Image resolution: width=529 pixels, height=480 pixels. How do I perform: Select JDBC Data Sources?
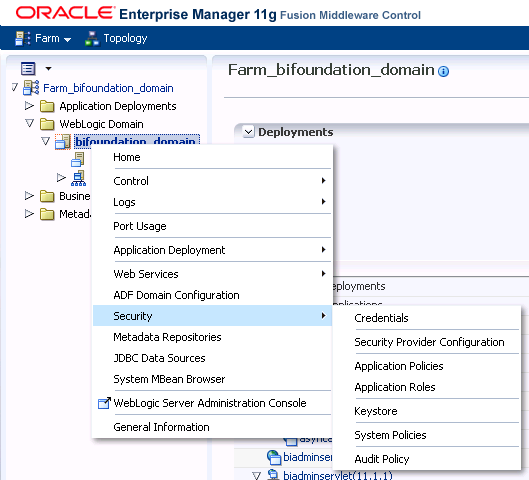(x=213, y=358)
